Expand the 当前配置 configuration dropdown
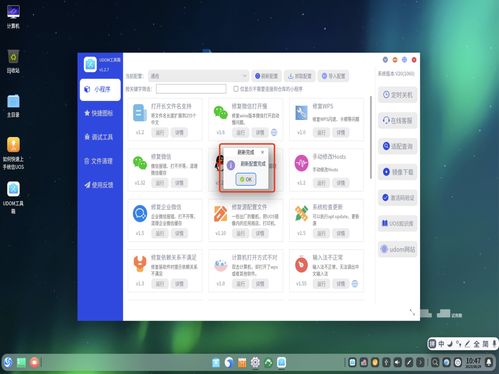Image resolution: width=499 pixels, height=374 pixels. coord(198,76)
